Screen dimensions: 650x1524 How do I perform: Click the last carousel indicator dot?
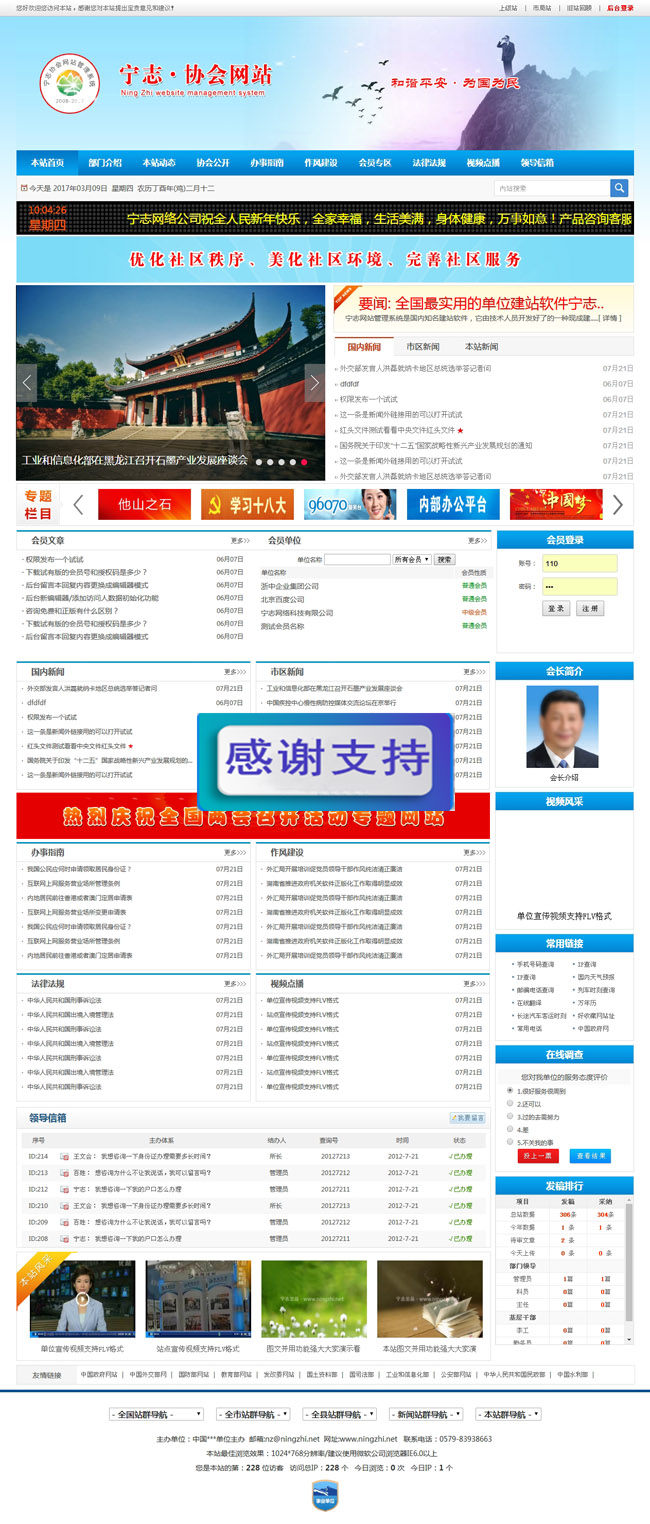point(306,462)
